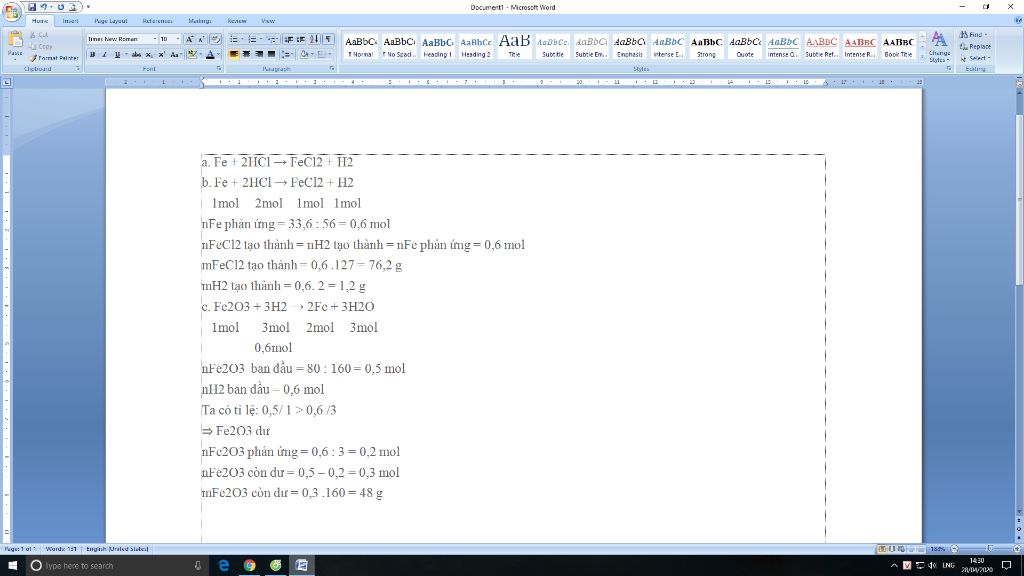This screenshot has height=576, width=1024.
Task: Decrease the paragraph indent
Action: 289,39
